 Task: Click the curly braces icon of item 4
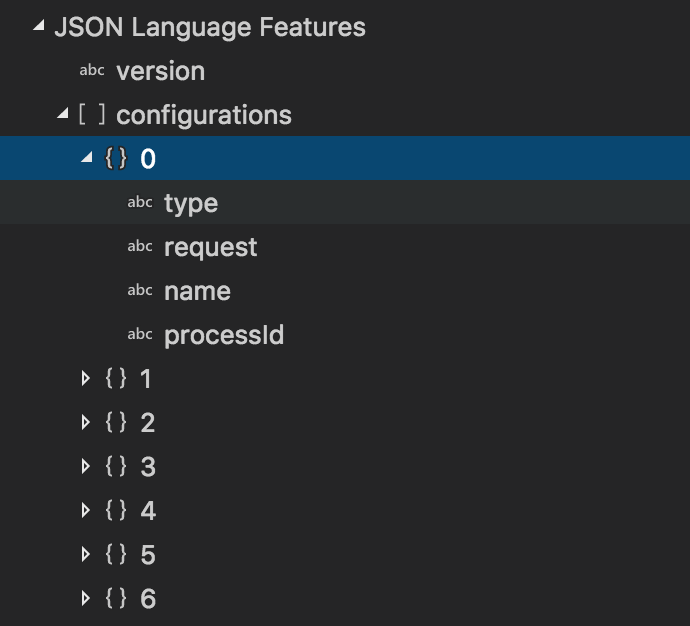[x=116, y=510]
